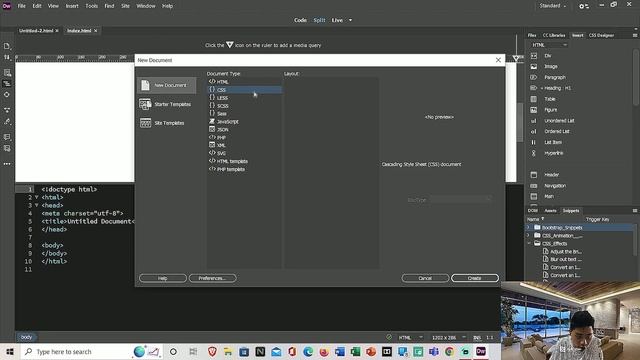
Task: Click the Help button in dialog
Action: (x=162, y=278)
